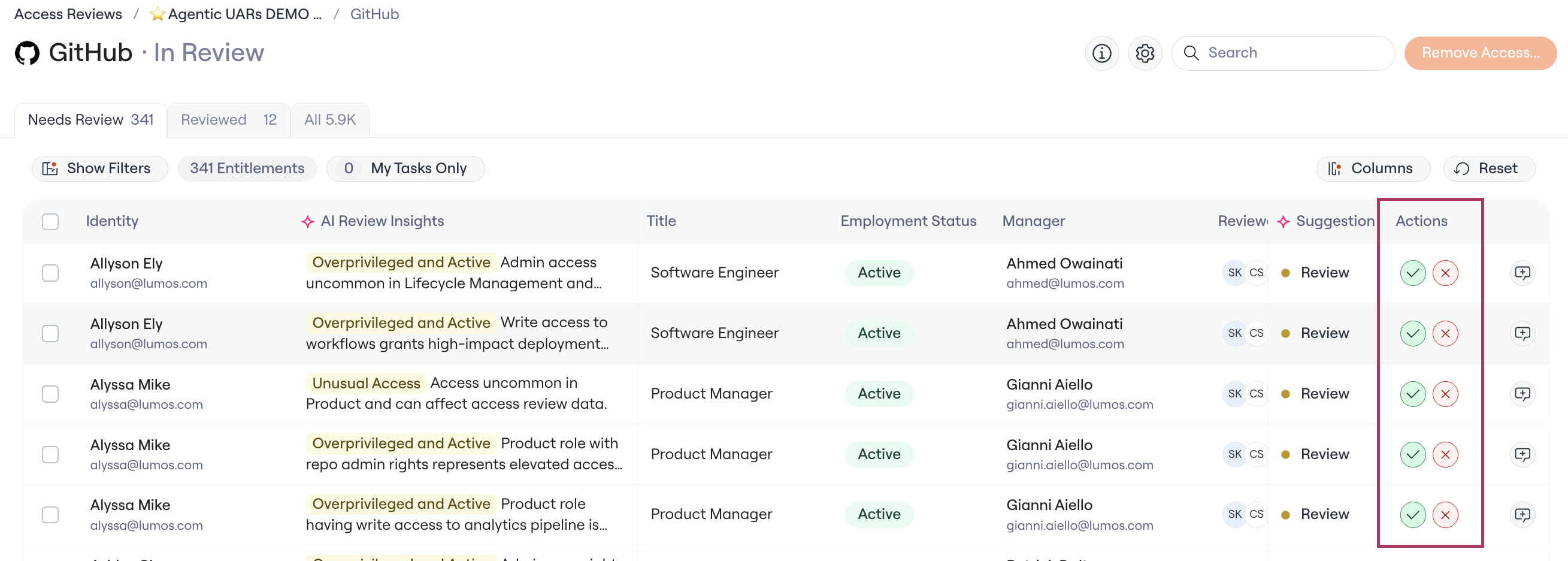Toggle My Tasks Only filter
This screenshot has width=1568, height=561.
tap(405, 169)
